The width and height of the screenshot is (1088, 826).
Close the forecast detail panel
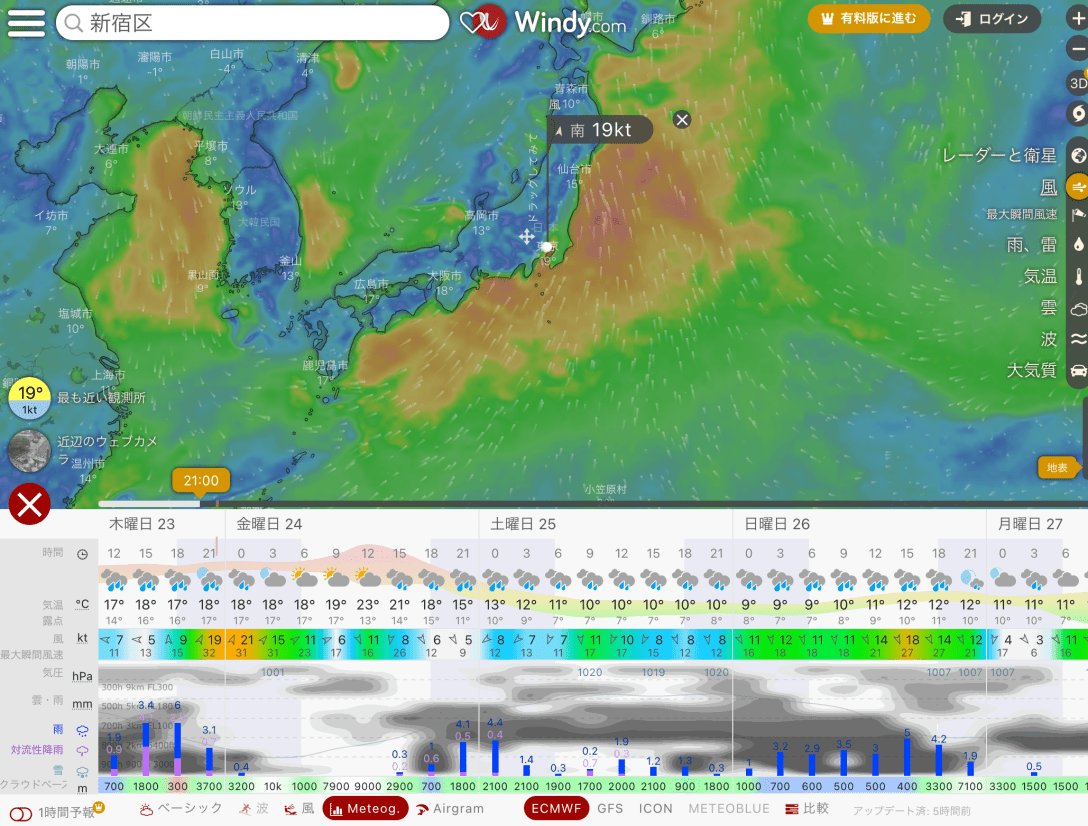[x=30, y=505]
